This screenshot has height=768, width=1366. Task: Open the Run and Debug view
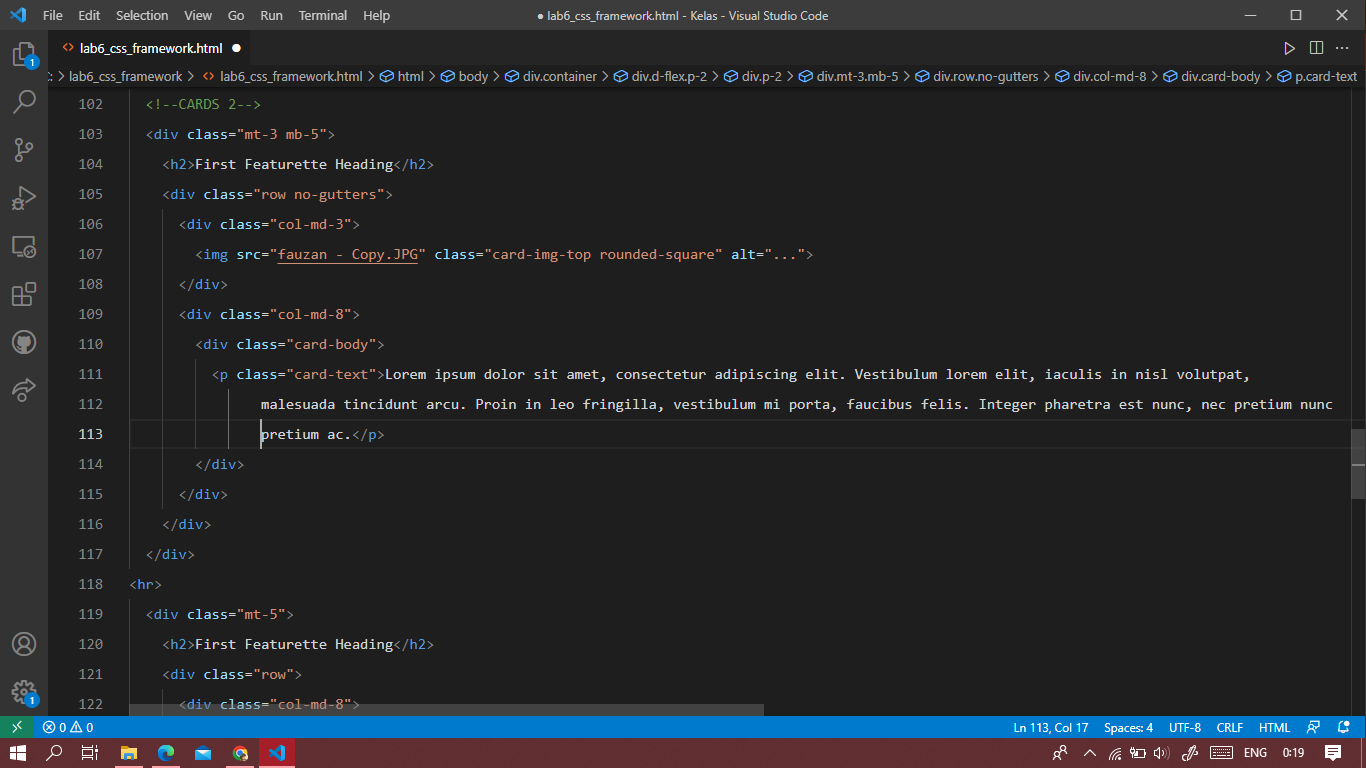tap(25, 197)
